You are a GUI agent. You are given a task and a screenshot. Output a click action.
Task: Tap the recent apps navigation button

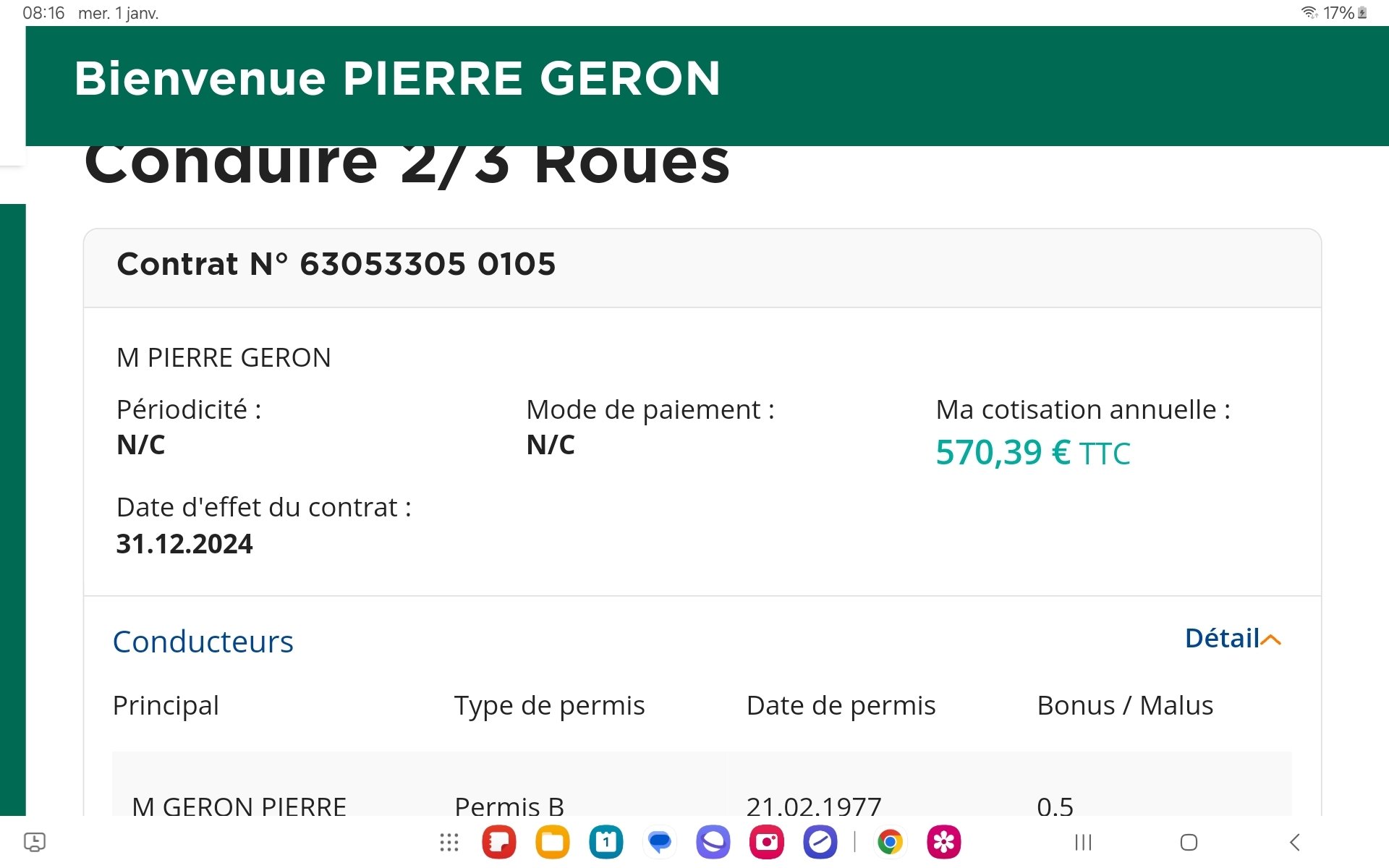1083,842
